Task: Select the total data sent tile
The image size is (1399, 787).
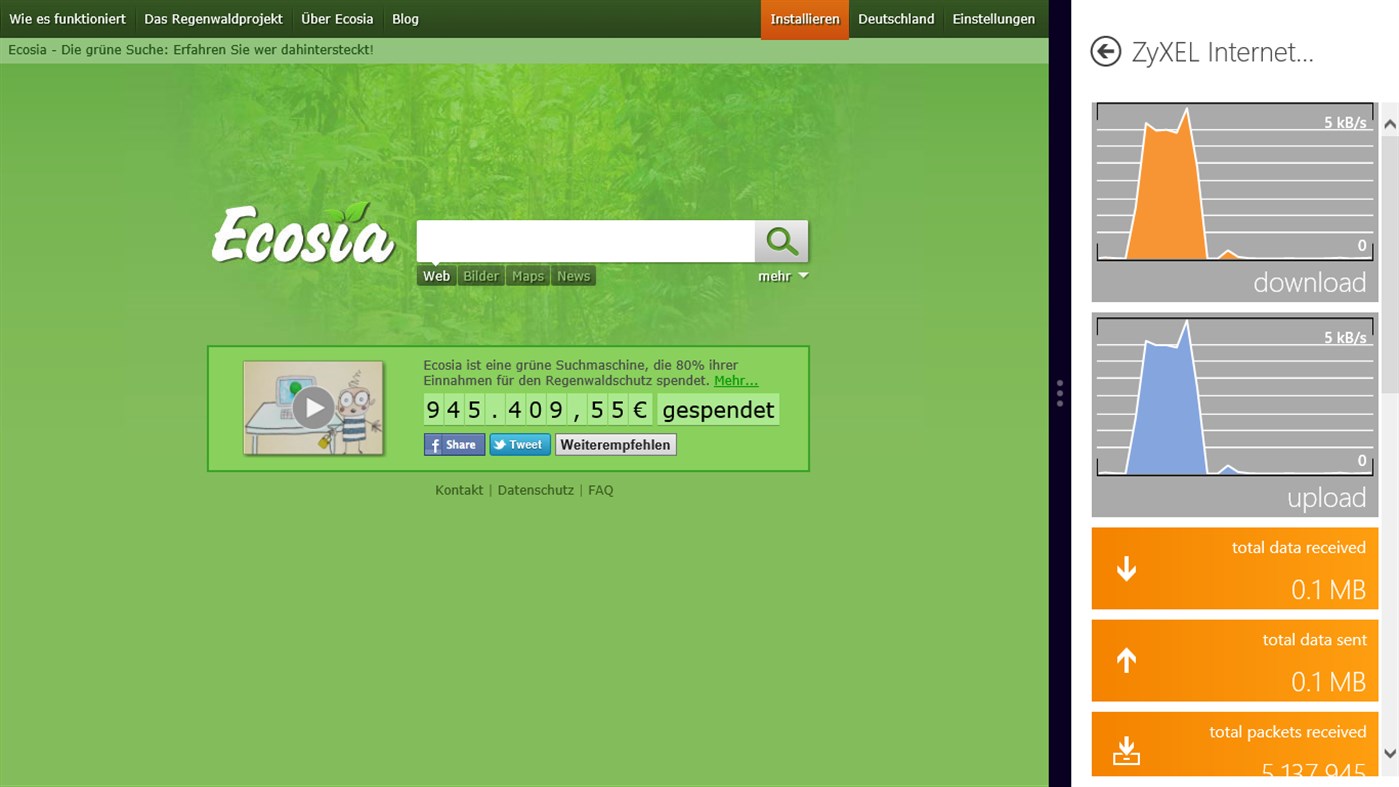Action: coord(1234,661)
